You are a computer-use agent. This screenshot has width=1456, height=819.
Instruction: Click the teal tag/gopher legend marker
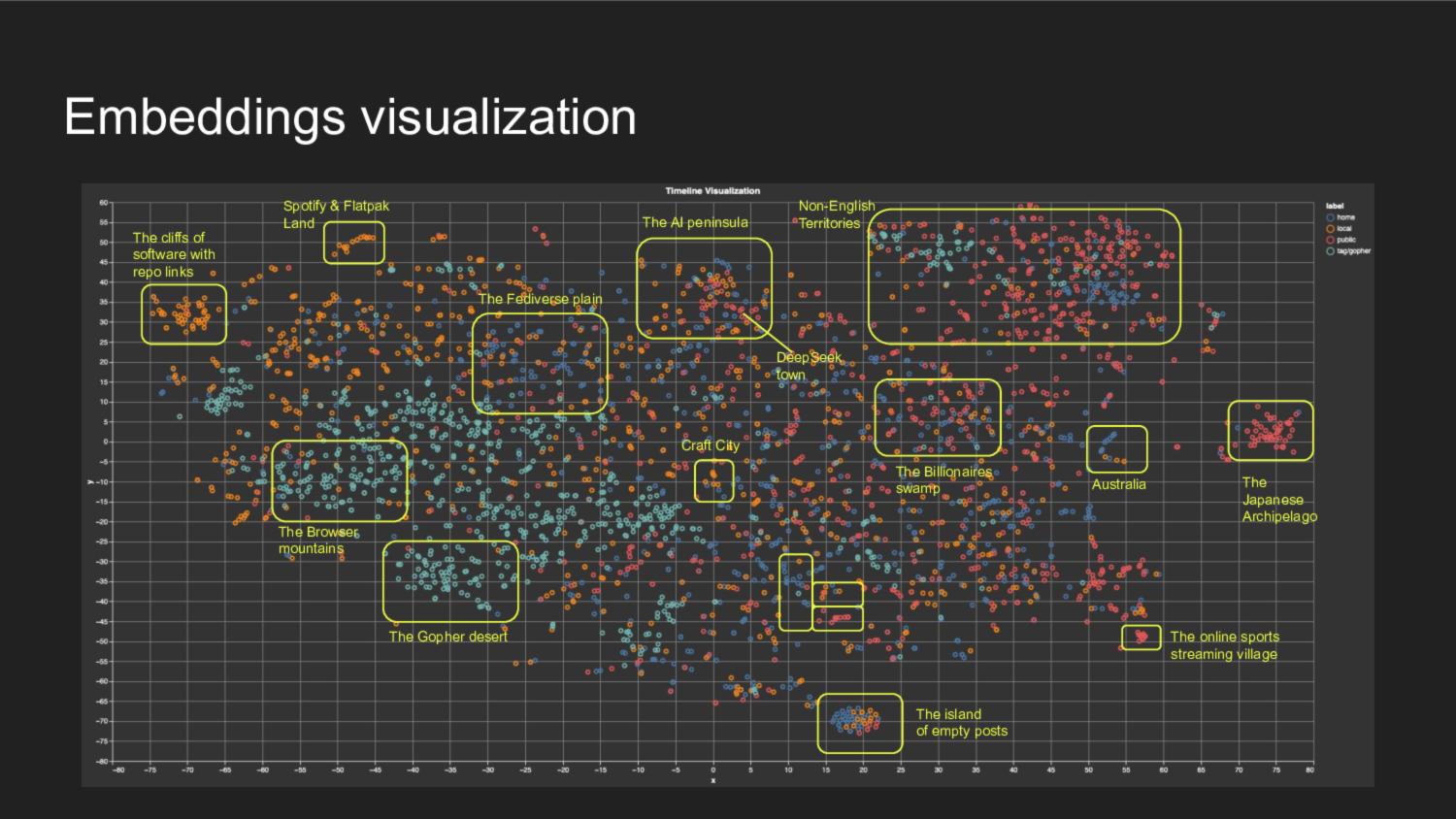tap(1330, 251)
